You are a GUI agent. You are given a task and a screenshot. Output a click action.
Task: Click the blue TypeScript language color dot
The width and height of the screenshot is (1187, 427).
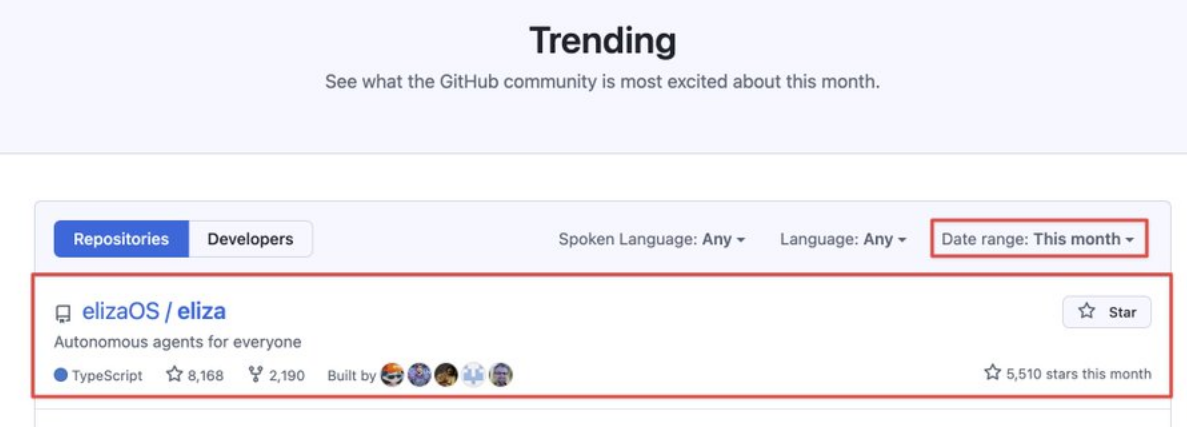[61, 375]
